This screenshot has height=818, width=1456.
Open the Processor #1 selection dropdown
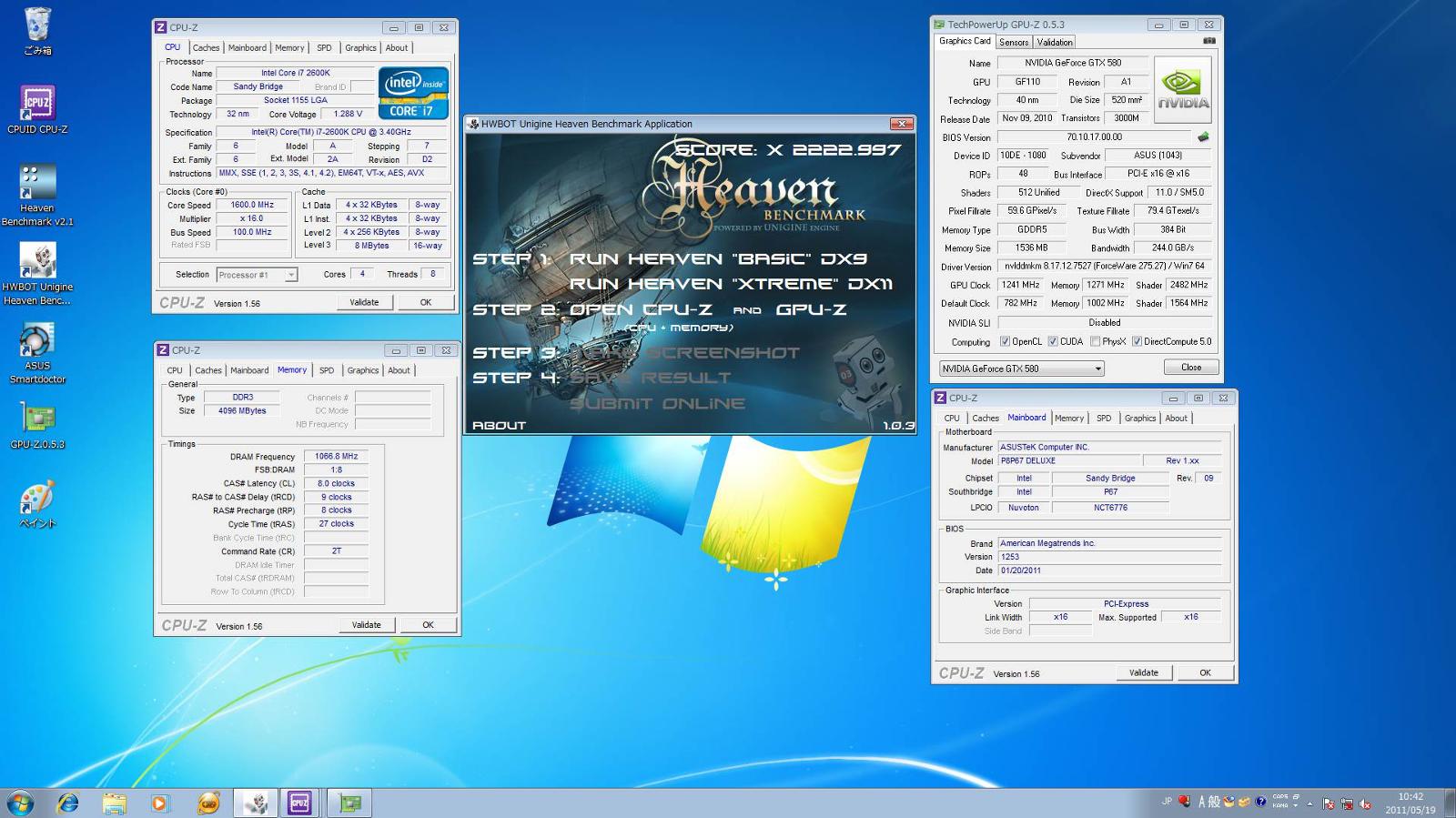[x=257, y=275]
